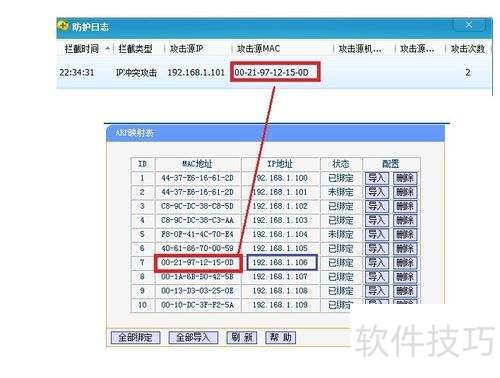
Task: Select attack source IP 192.168.1.101 in log
Action: point(196,72)
